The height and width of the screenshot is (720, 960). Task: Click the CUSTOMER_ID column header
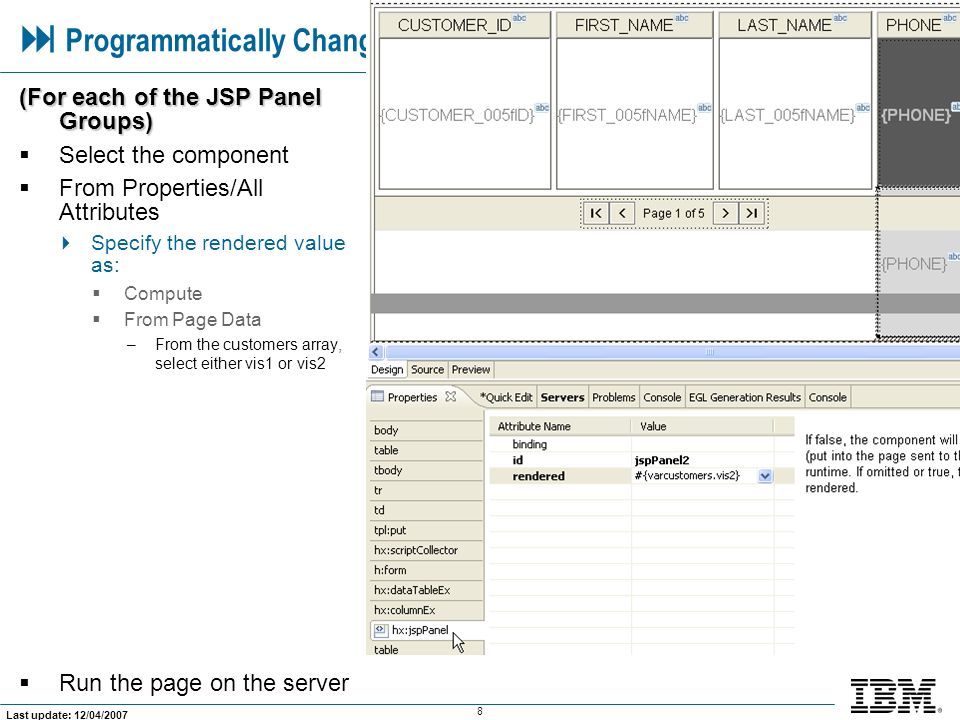click(x=465, y=25)
